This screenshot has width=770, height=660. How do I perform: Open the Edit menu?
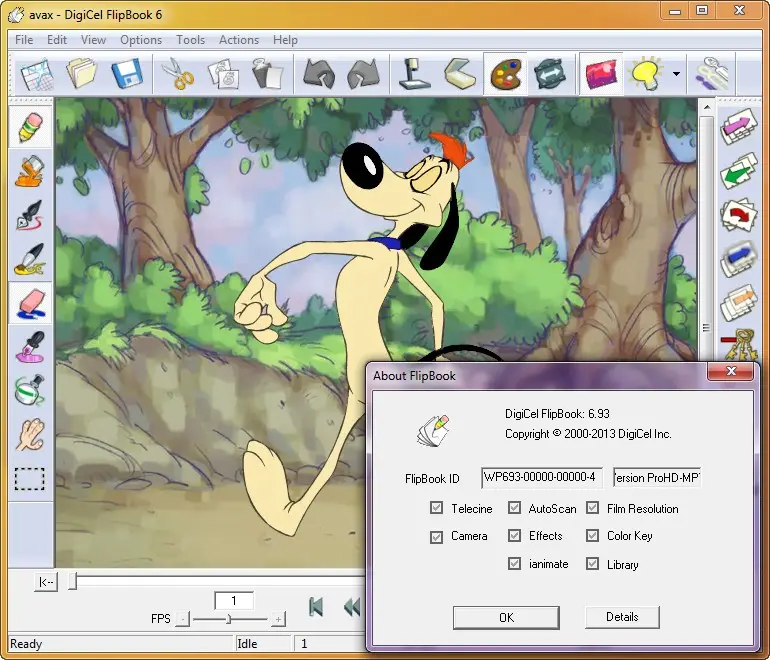point(57,40)
